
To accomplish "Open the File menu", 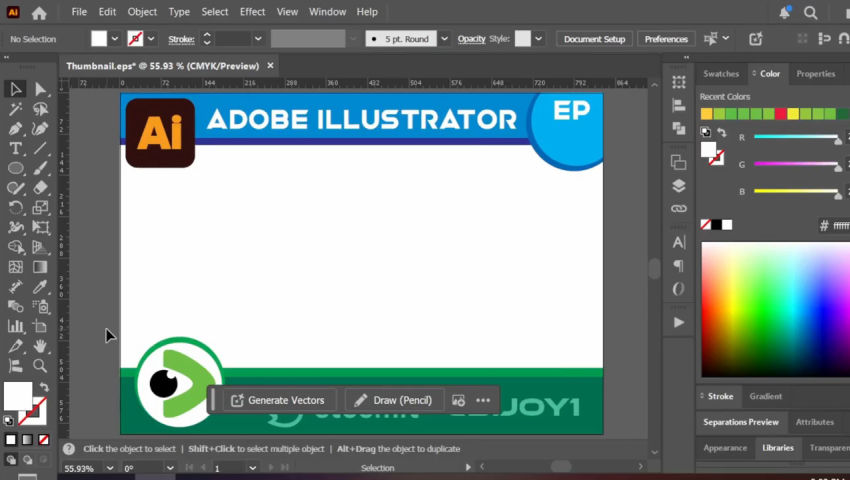I will point(79,12).
